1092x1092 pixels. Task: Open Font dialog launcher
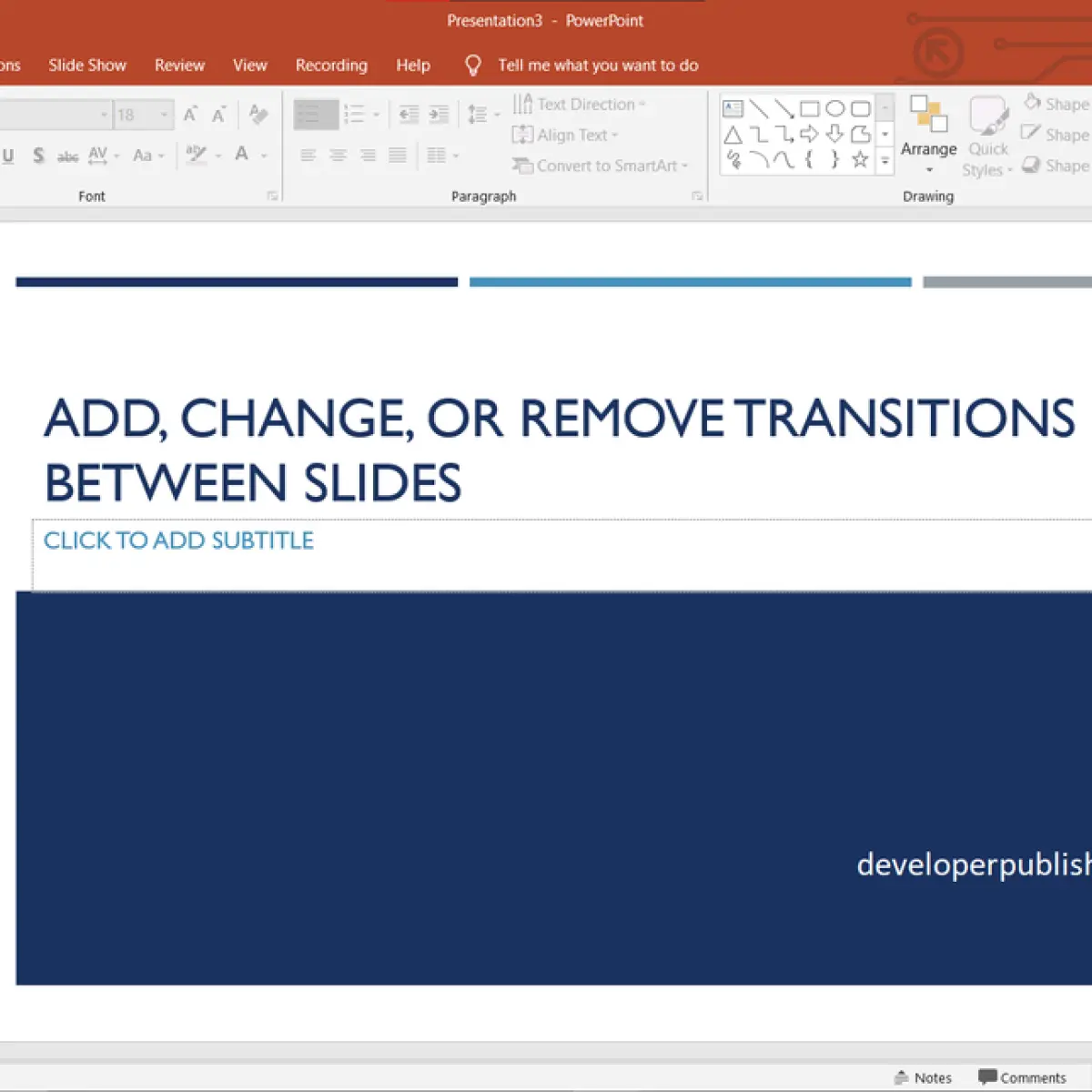271,196
